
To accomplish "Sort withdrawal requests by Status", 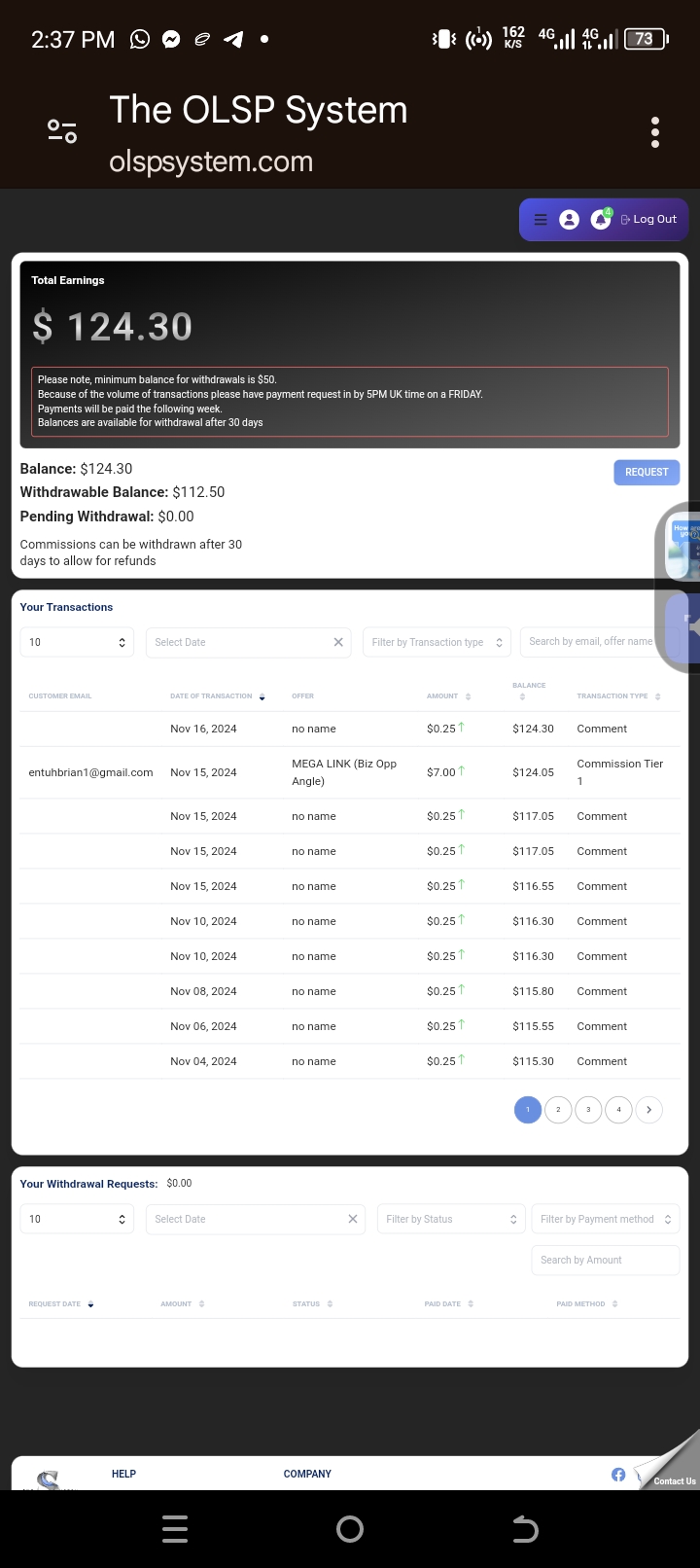I will click(313, 1304).
